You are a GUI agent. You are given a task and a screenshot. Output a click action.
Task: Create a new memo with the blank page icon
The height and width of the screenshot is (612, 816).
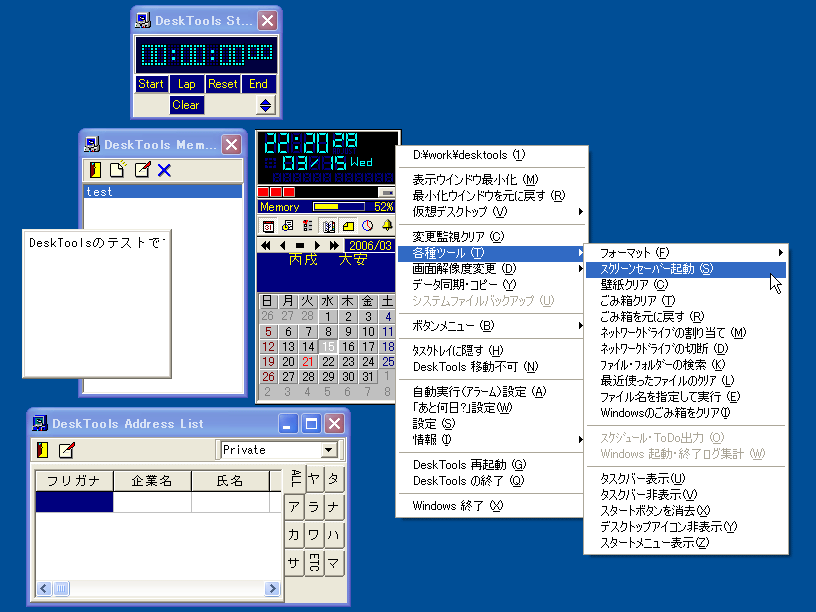pos(118,170)
